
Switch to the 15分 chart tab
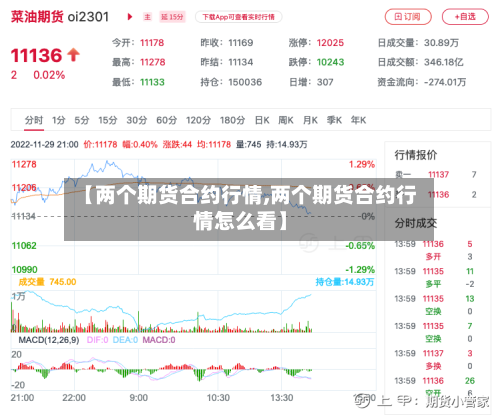(x=108, y=120)
